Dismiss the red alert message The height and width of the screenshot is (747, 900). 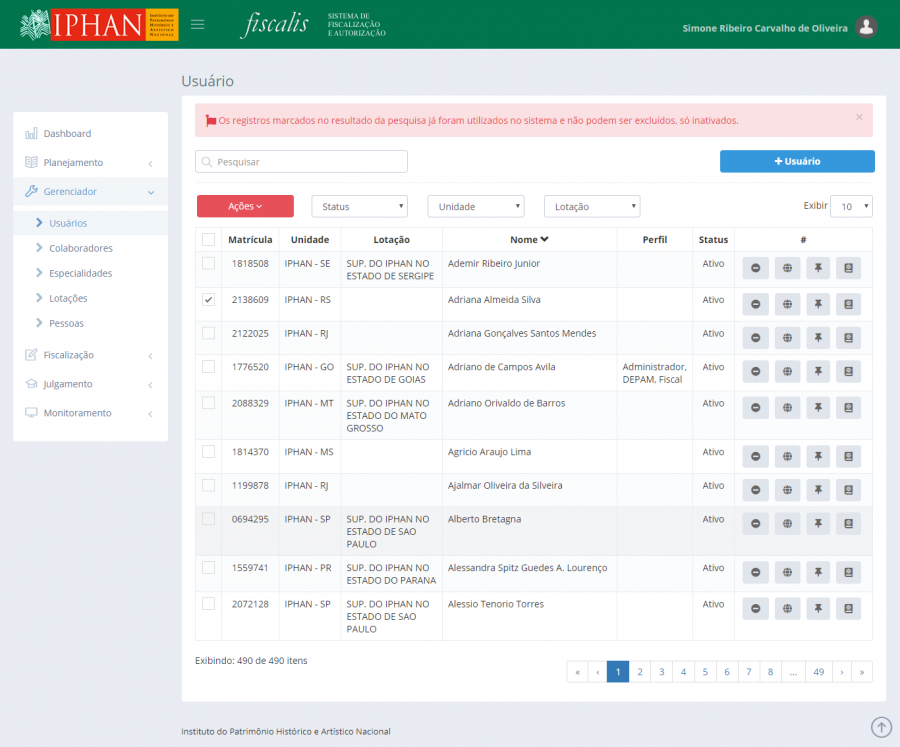click(859, 117)
